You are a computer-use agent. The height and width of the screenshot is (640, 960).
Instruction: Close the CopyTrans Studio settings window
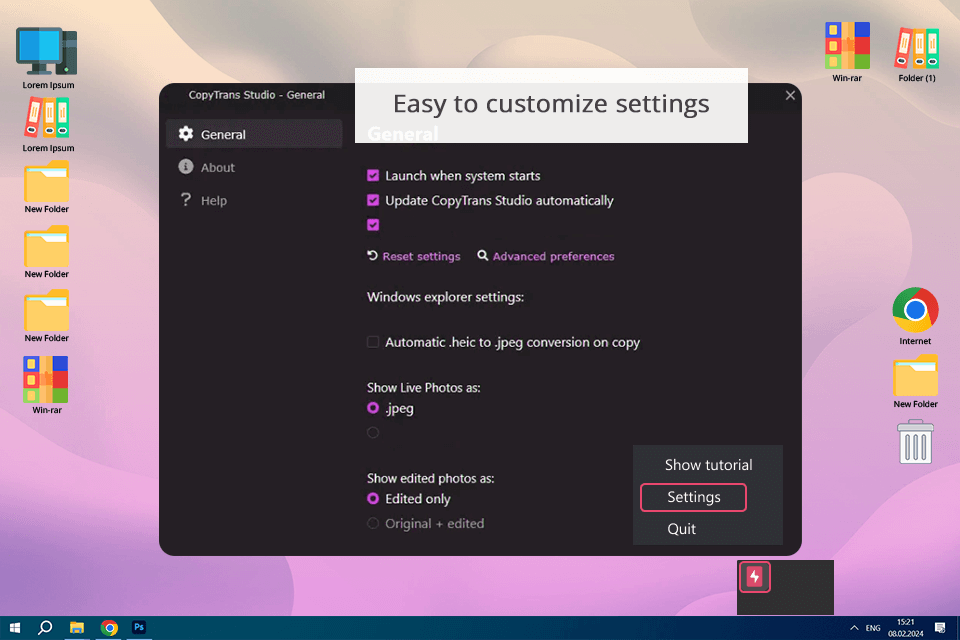[x=790, y=96]
